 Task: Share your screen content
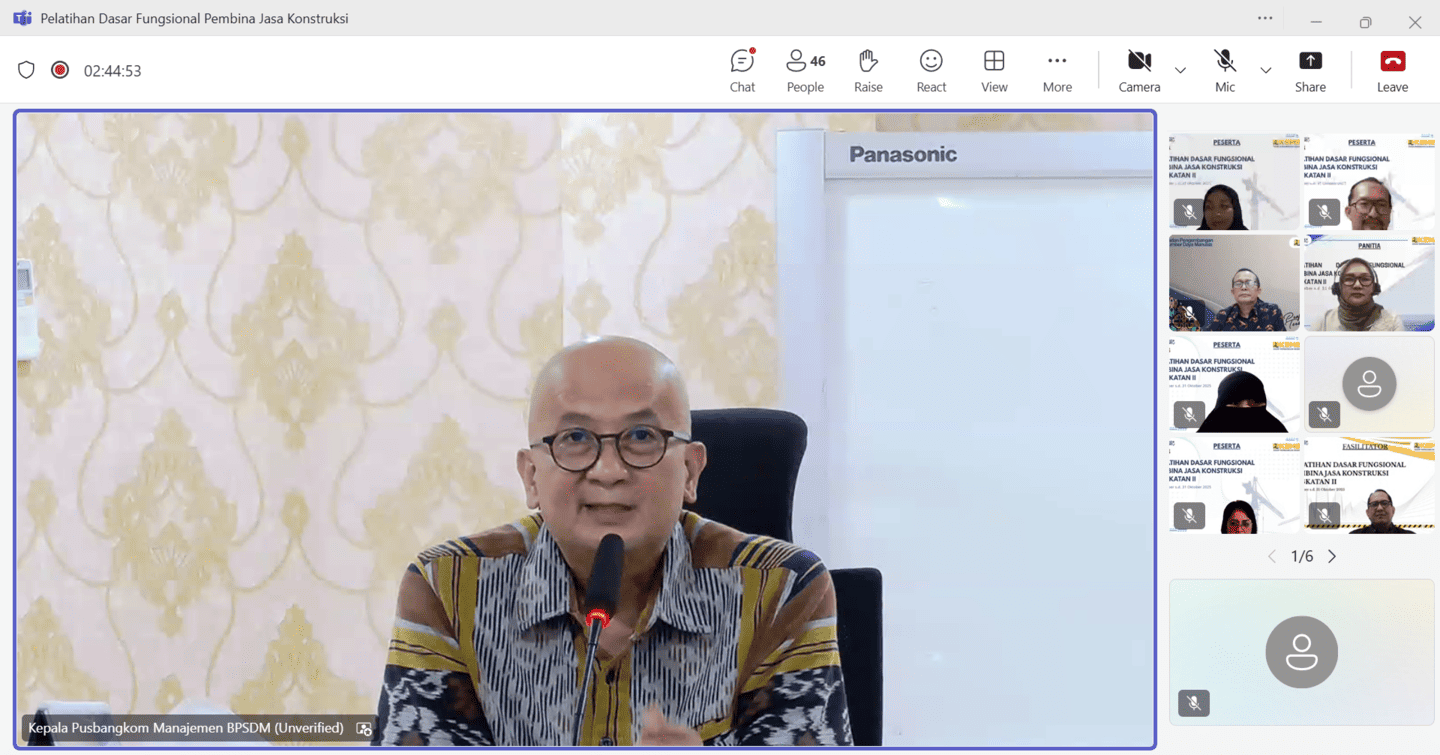pyautogui.click(x=1310, y=71)
